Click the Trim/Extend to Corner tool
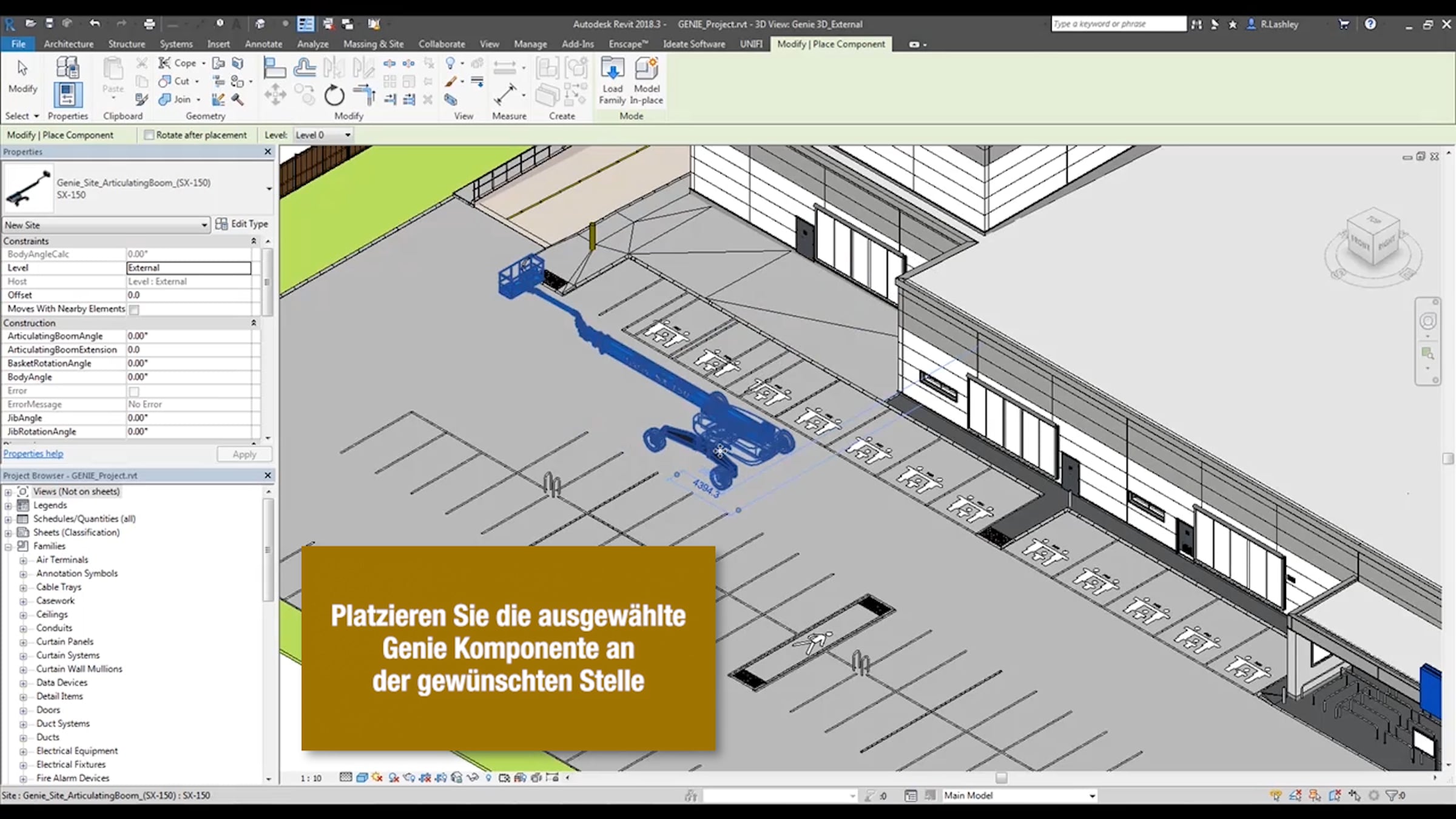This screenshot has width=1456, height=819. coord(364,95)
